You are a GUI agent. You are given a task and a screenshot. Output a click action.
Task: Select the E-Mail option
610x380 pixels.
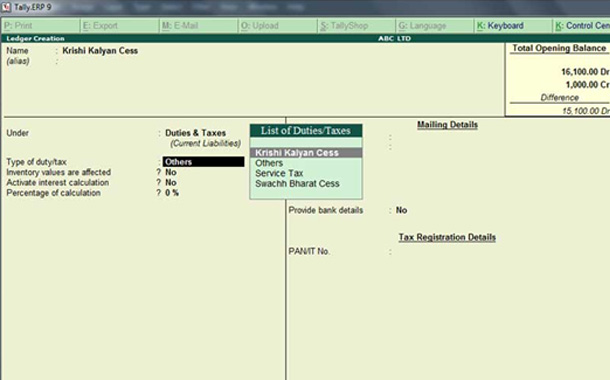[198, 26]
